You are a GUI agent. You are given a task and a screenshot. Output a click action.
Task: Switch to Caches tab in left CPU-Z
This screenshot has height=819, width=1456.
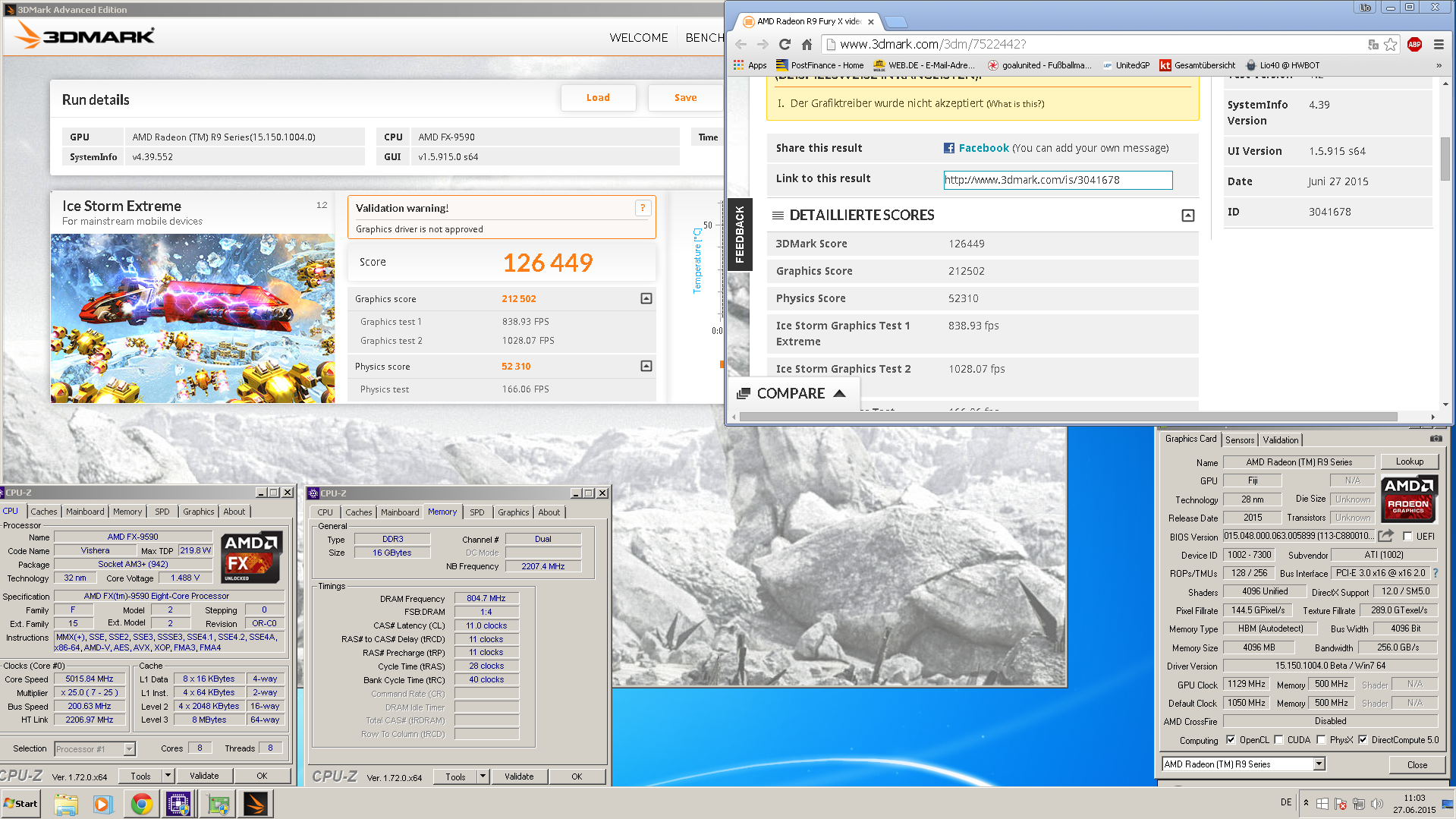[x=43, y=512]
